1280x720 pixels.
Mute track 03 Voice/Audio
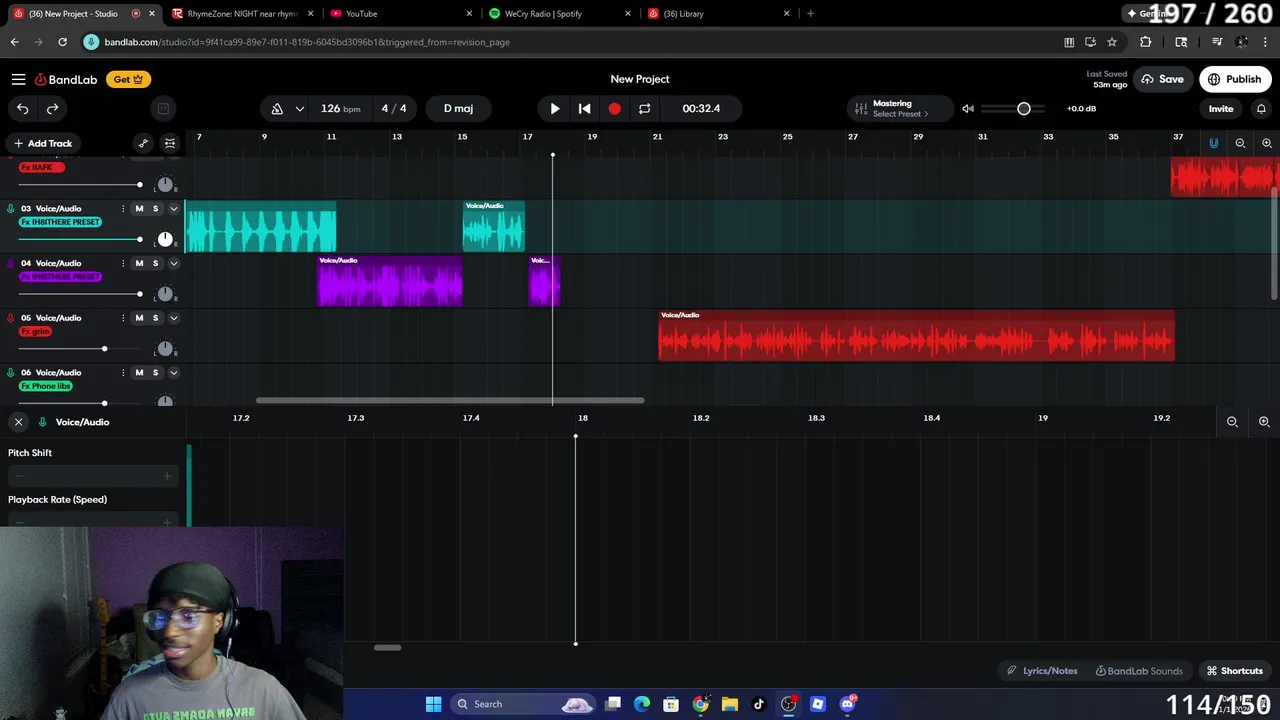pyautogui.click(x=139, y=209)
